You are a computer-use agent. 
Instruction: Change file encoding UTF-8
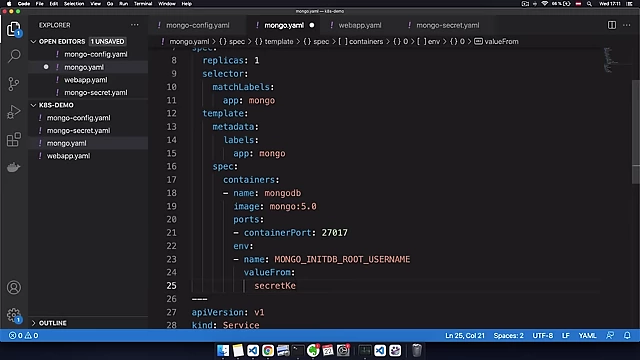pos(542,336)
